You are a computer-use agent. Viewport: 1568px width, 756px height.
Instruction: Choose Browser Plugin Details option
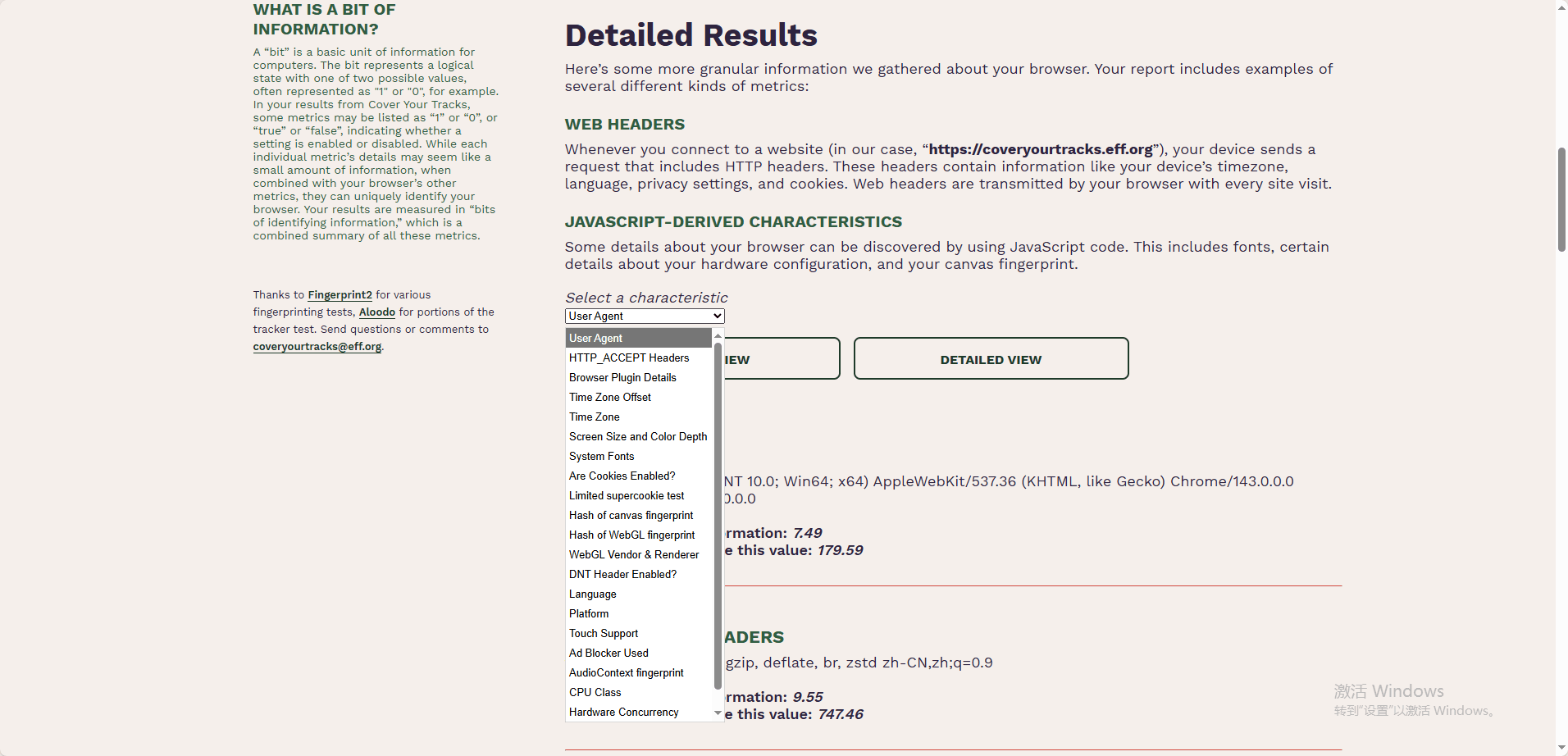(622, 378)
